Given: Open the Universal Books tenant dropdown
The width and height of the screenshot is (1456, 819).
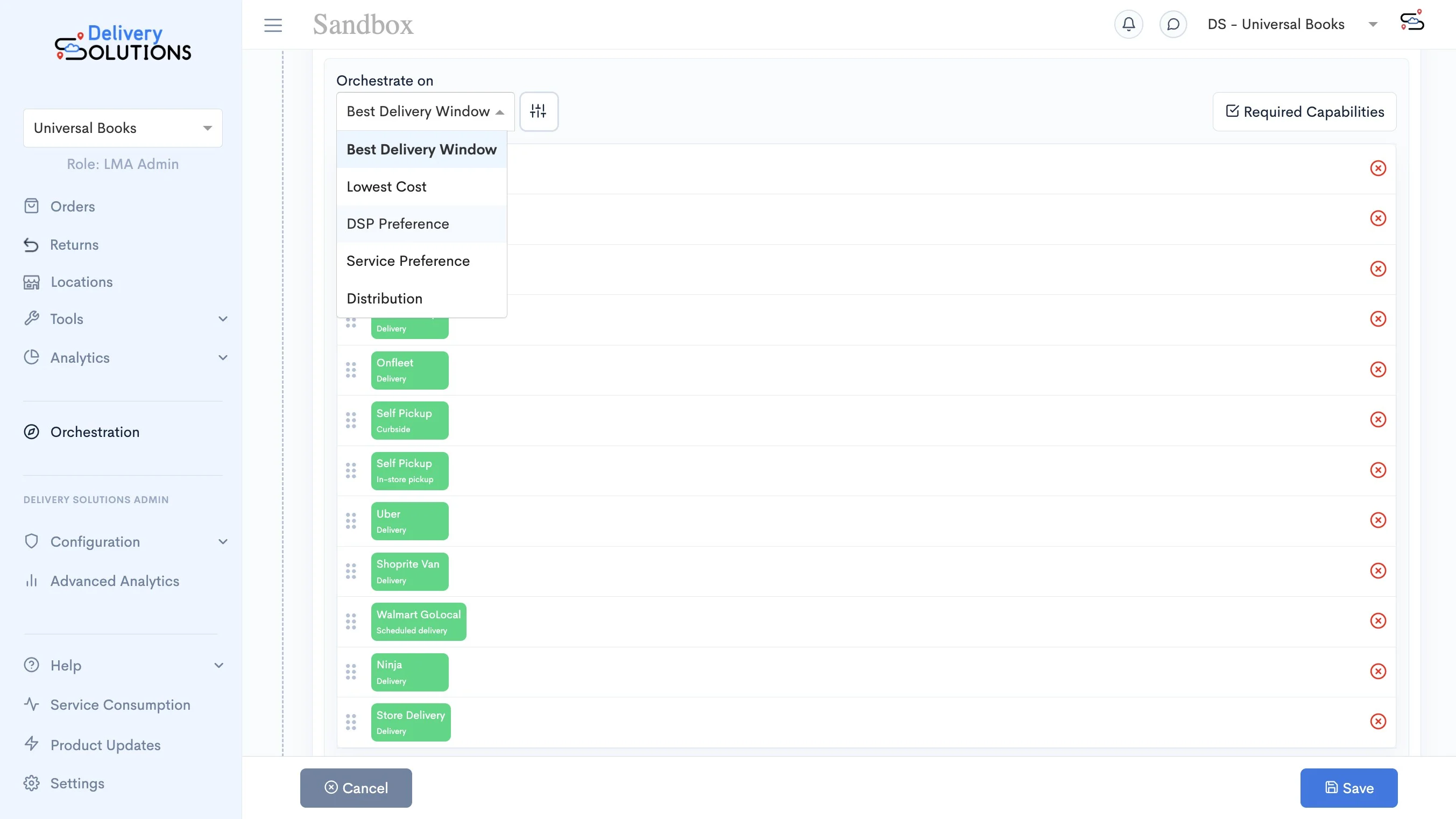Looking at the screenshot, I should pyautogui.click(x=123, y=128).
